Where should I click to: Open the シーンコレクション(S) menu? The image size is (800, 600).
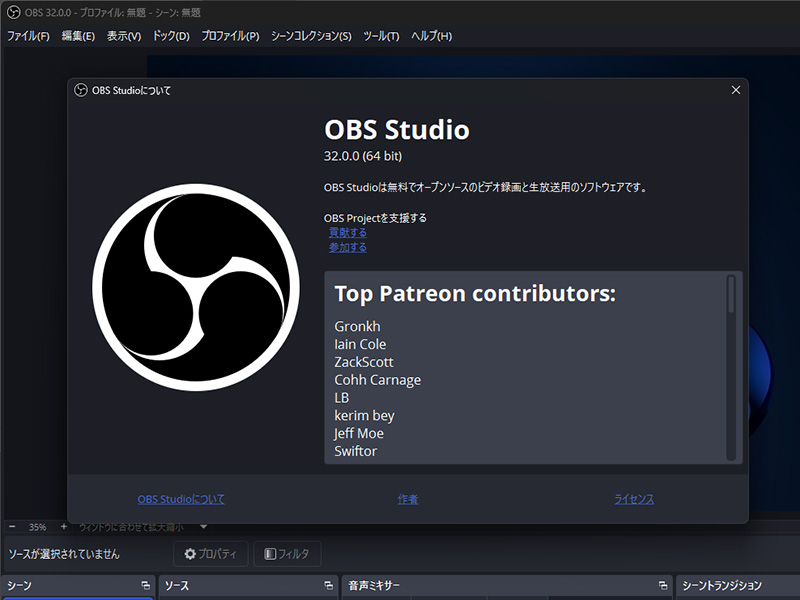311,36
